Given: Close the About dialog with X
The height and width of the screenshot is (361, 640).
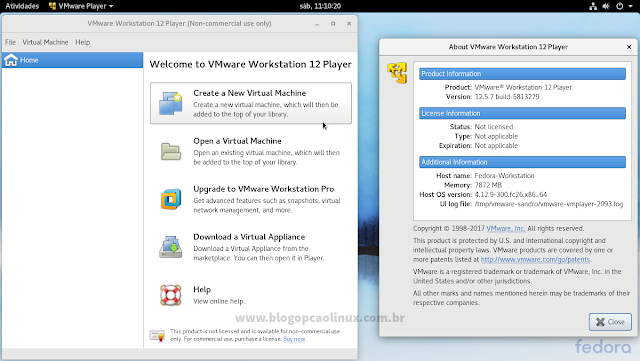Looking at the screenshot, I should 629,47.
